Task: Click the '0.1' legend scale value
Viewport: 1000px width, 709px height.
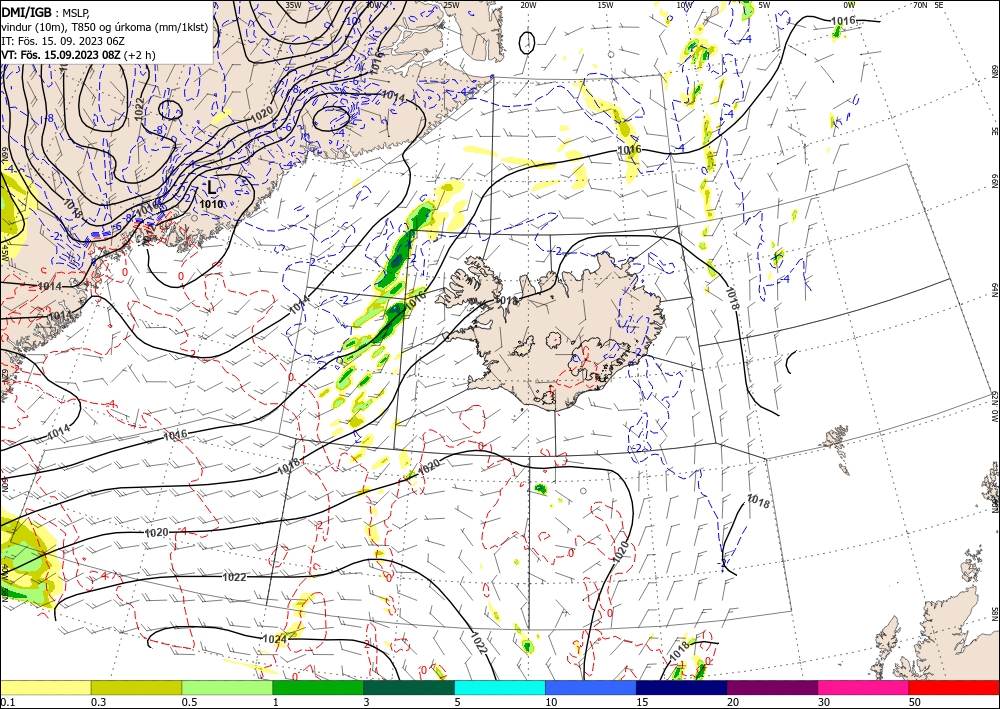Action: click(x=6, y=702)
